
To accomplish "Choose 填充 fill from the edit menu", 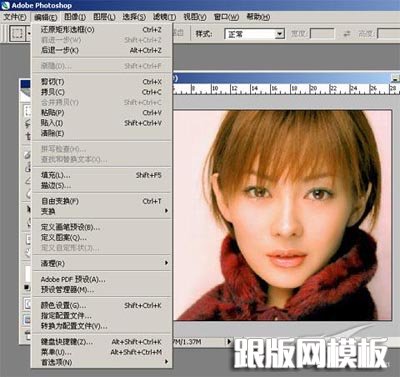I will 102,175.
